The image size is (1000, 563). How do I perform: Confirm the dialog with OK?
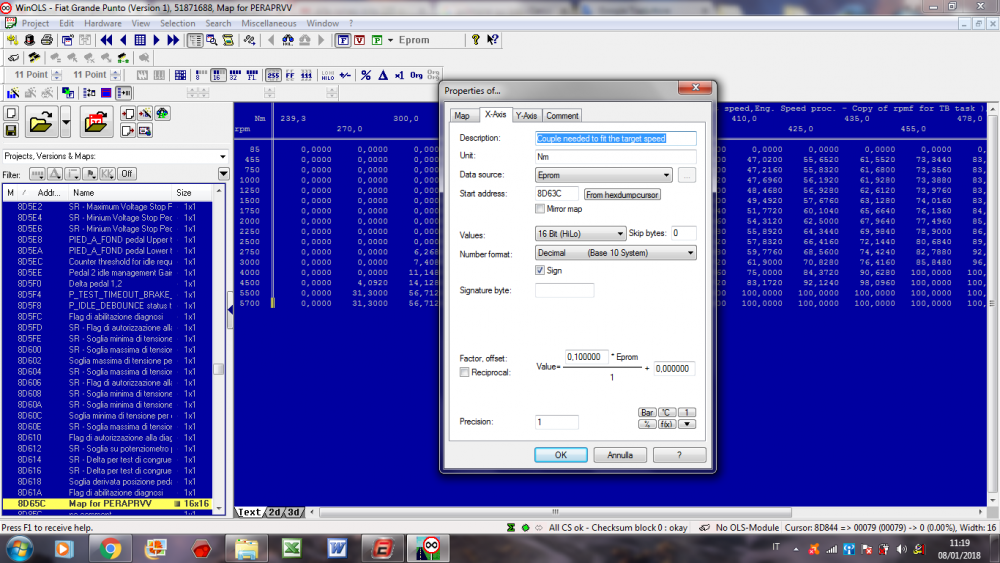561,454
